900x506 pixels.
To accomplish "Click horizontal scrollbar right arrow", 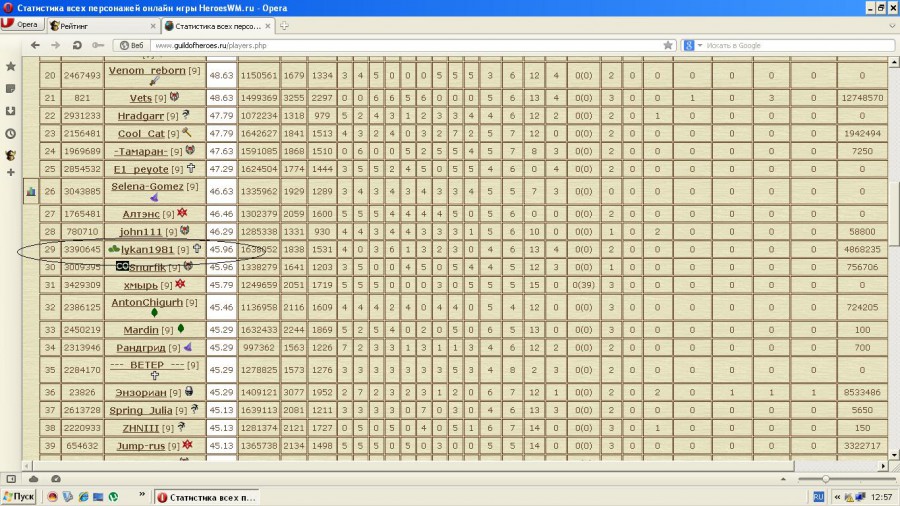I will coord(883,466).
